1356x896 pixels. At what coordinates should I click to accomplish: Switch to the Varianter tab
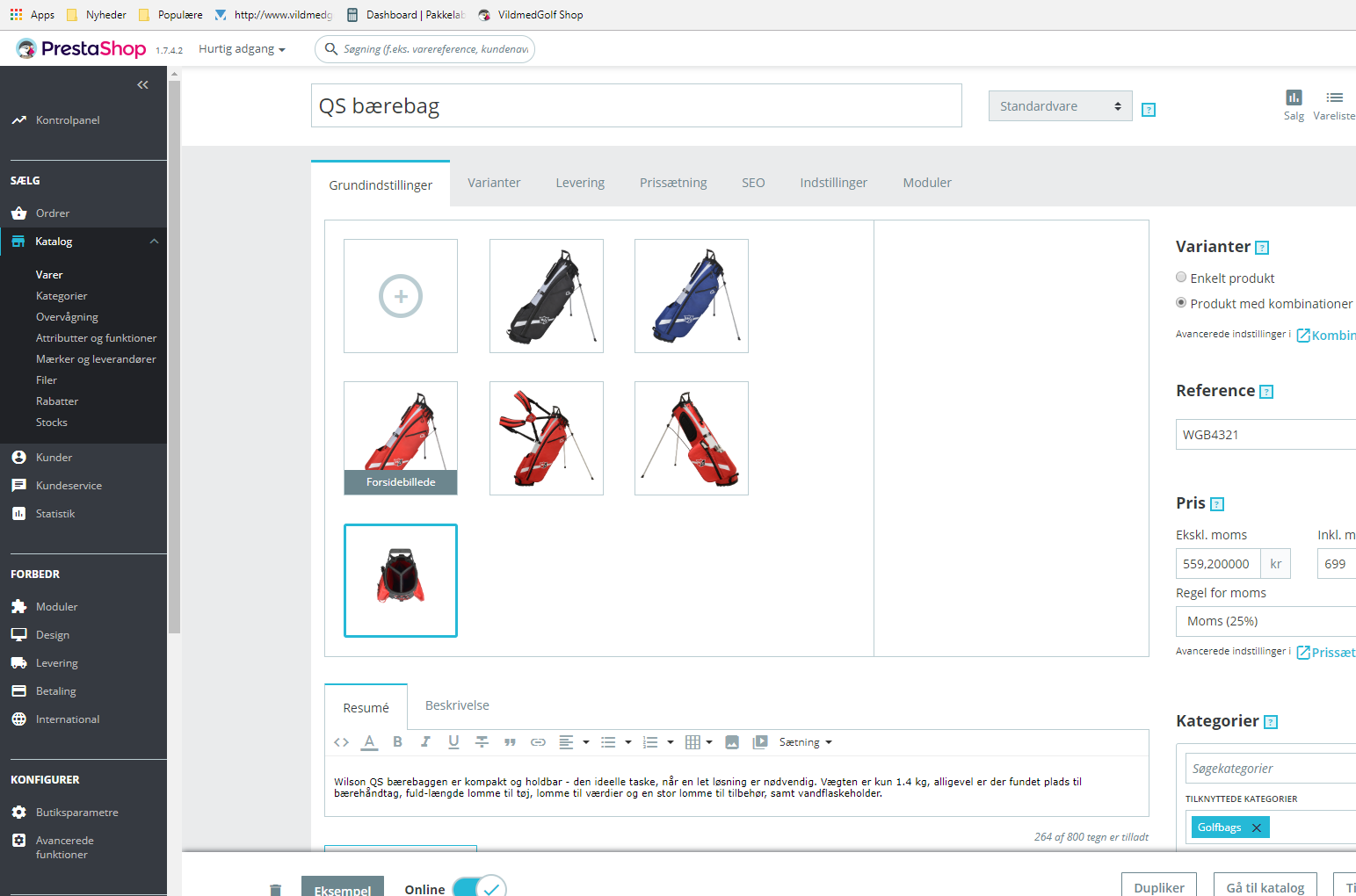click(494, 183)
